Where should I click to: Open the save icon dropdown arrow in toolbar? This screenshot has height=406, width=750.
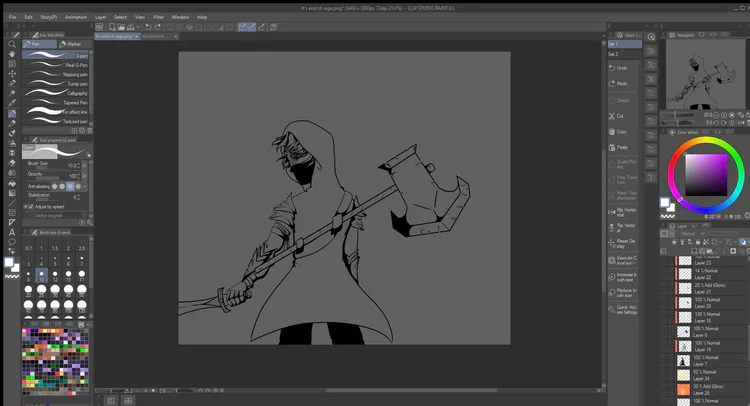point(138,27)
